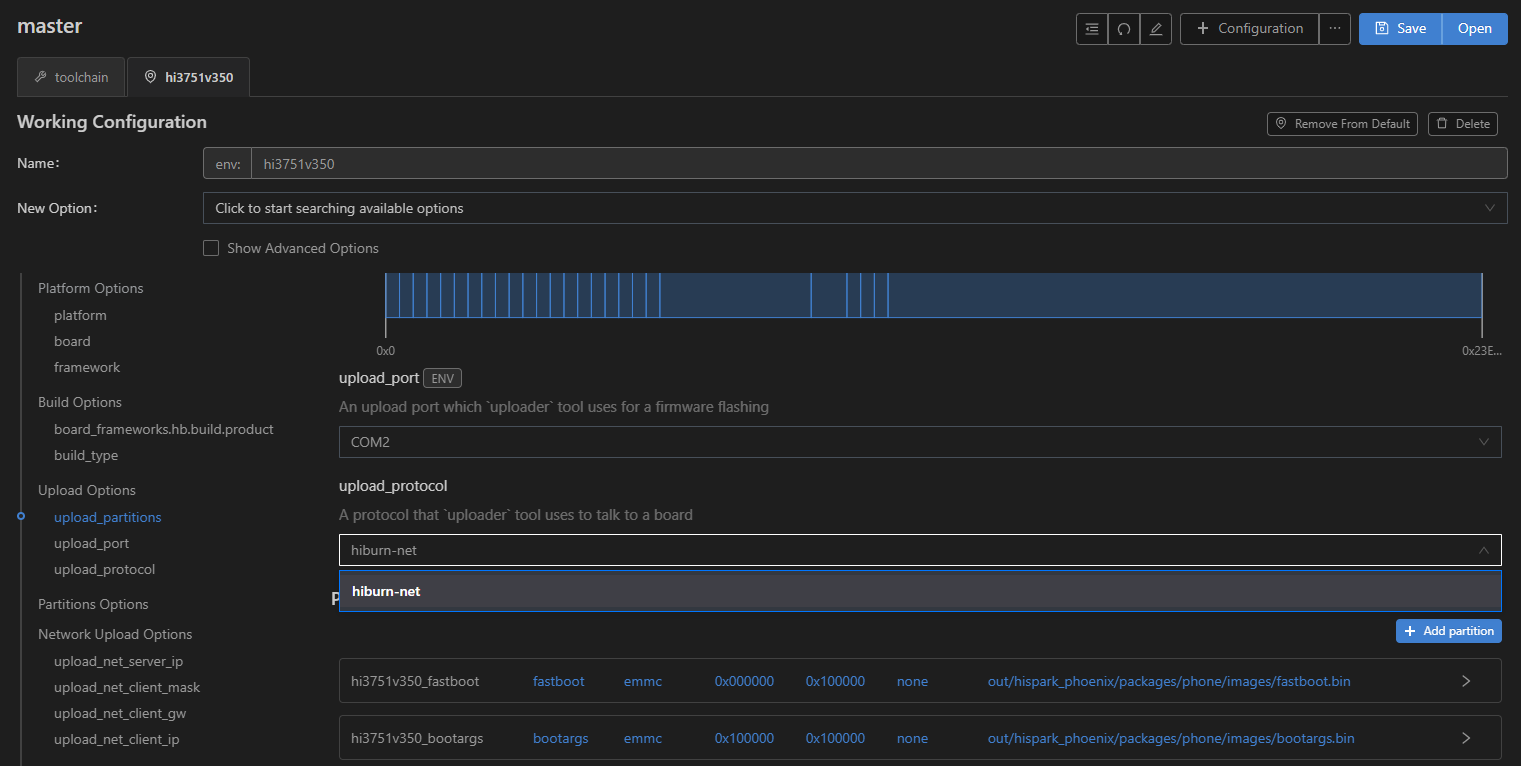Click the refresh/reload icon button
Image resolution: width=1521 pixels, height=766 pixels.
click(x=1123, y=29)
